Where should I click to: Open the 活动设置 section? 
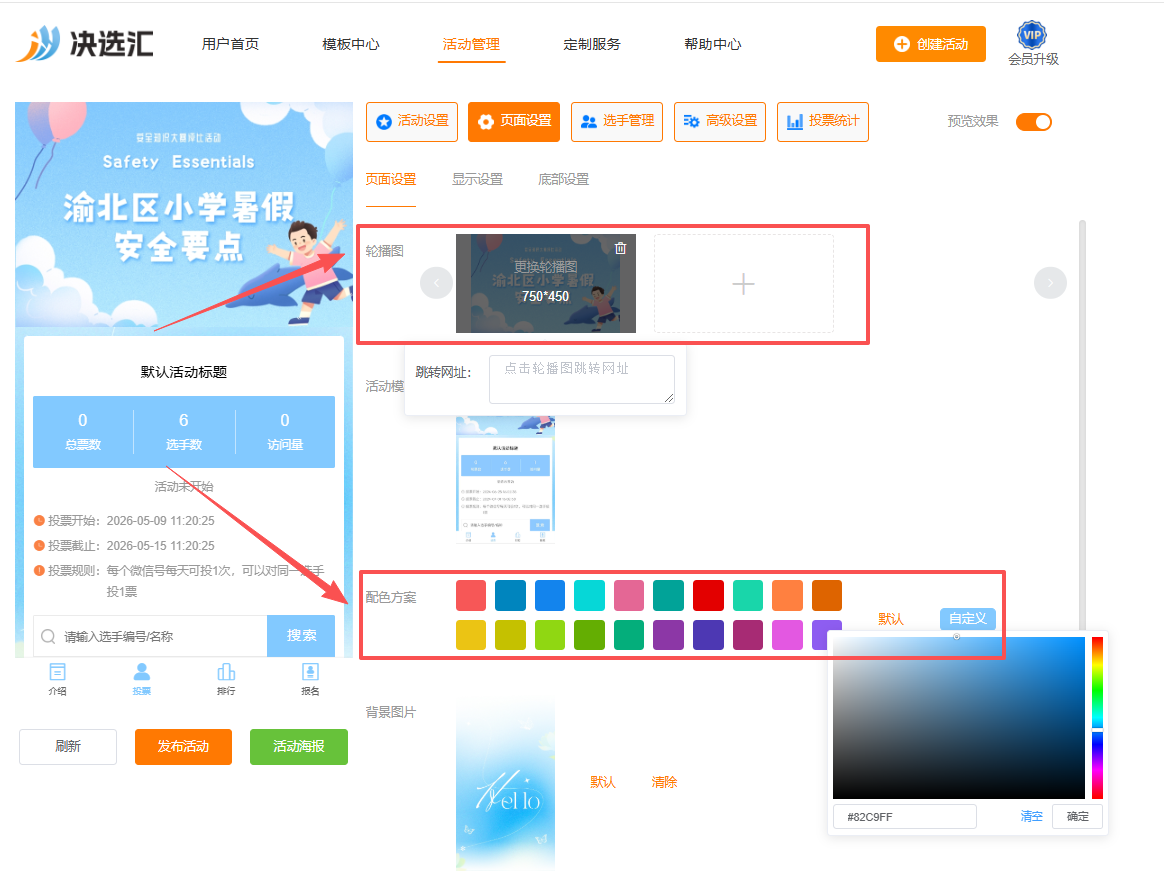tap(412, 122)
